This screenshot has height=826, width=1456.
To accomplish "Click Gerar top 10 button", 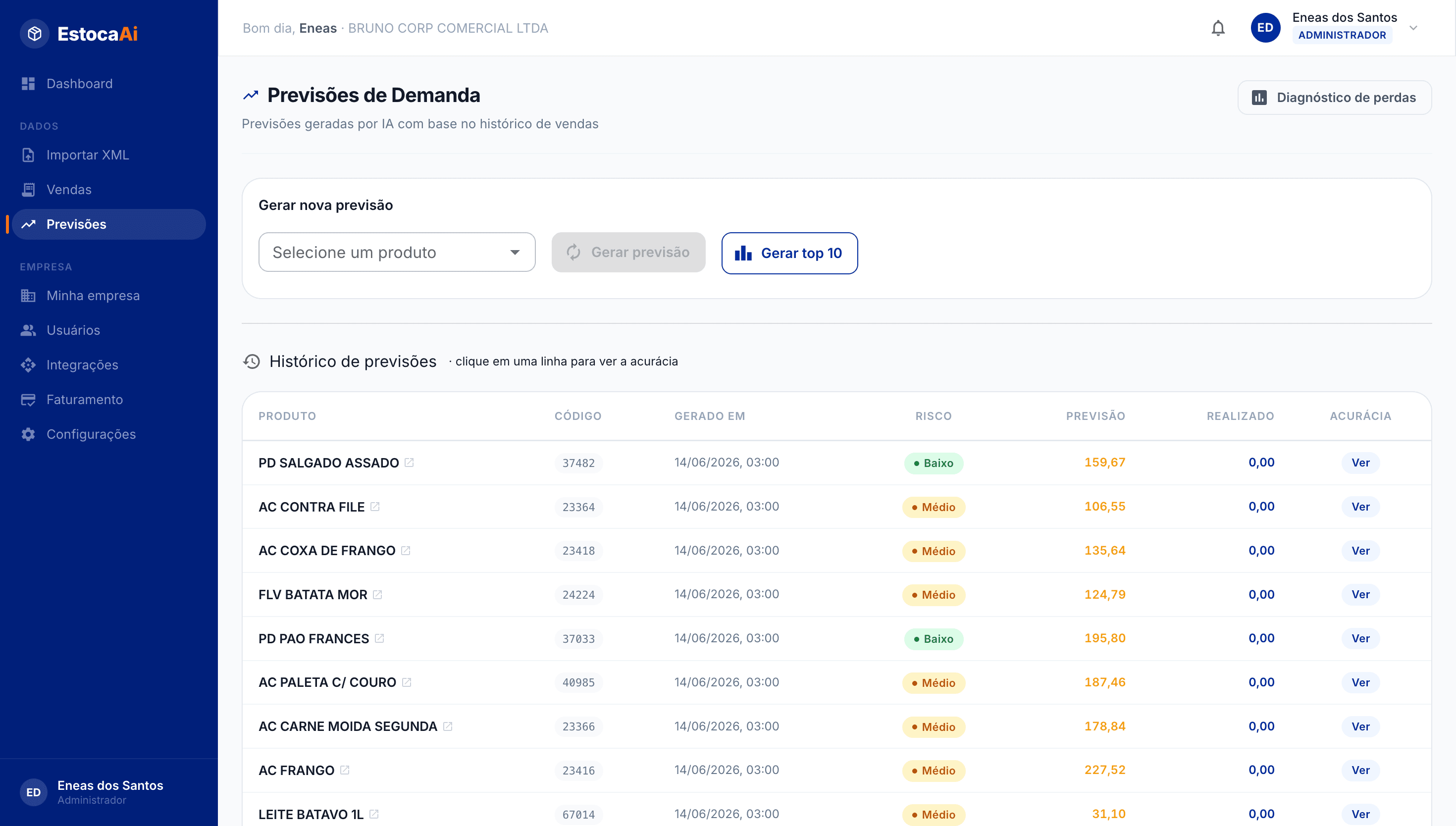I will [x=789, y=253].
